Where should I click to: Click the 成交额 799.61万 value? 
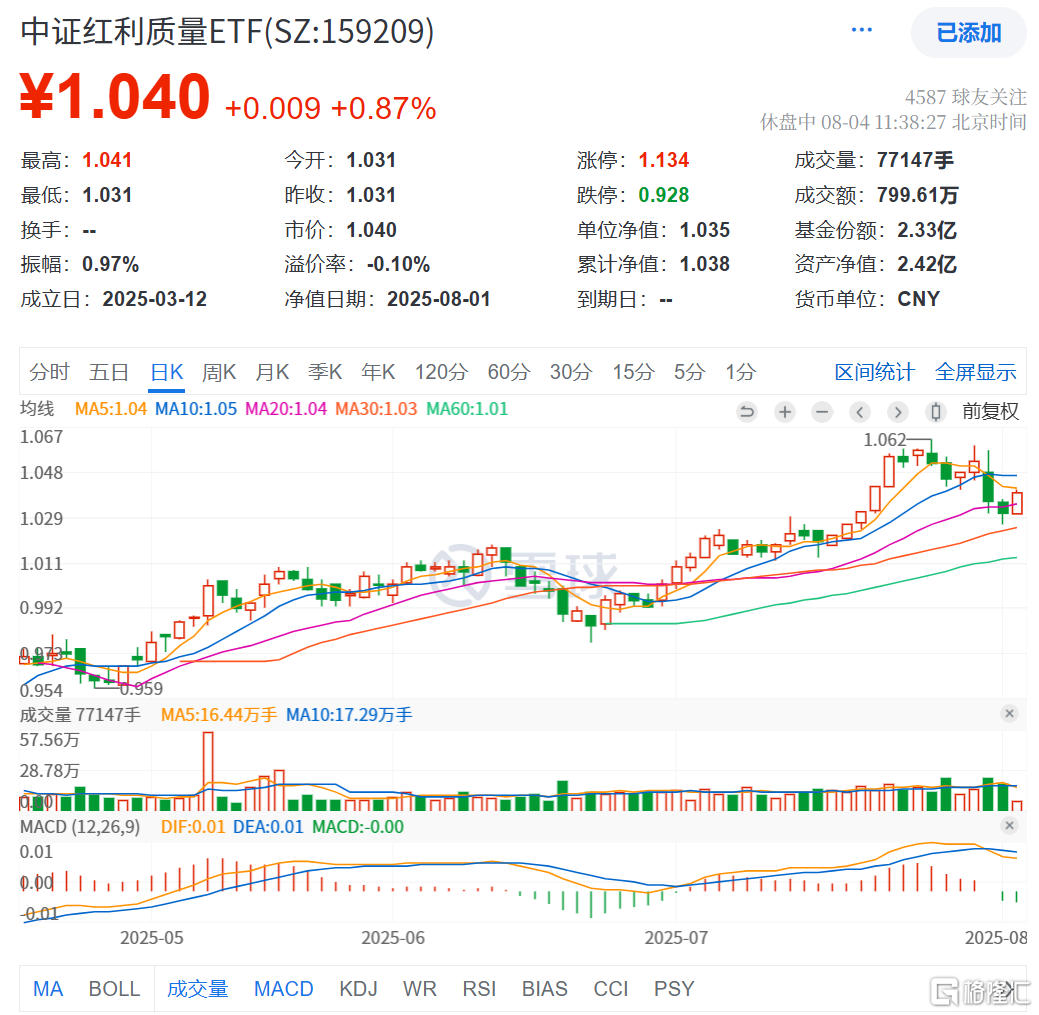[917, 195]
